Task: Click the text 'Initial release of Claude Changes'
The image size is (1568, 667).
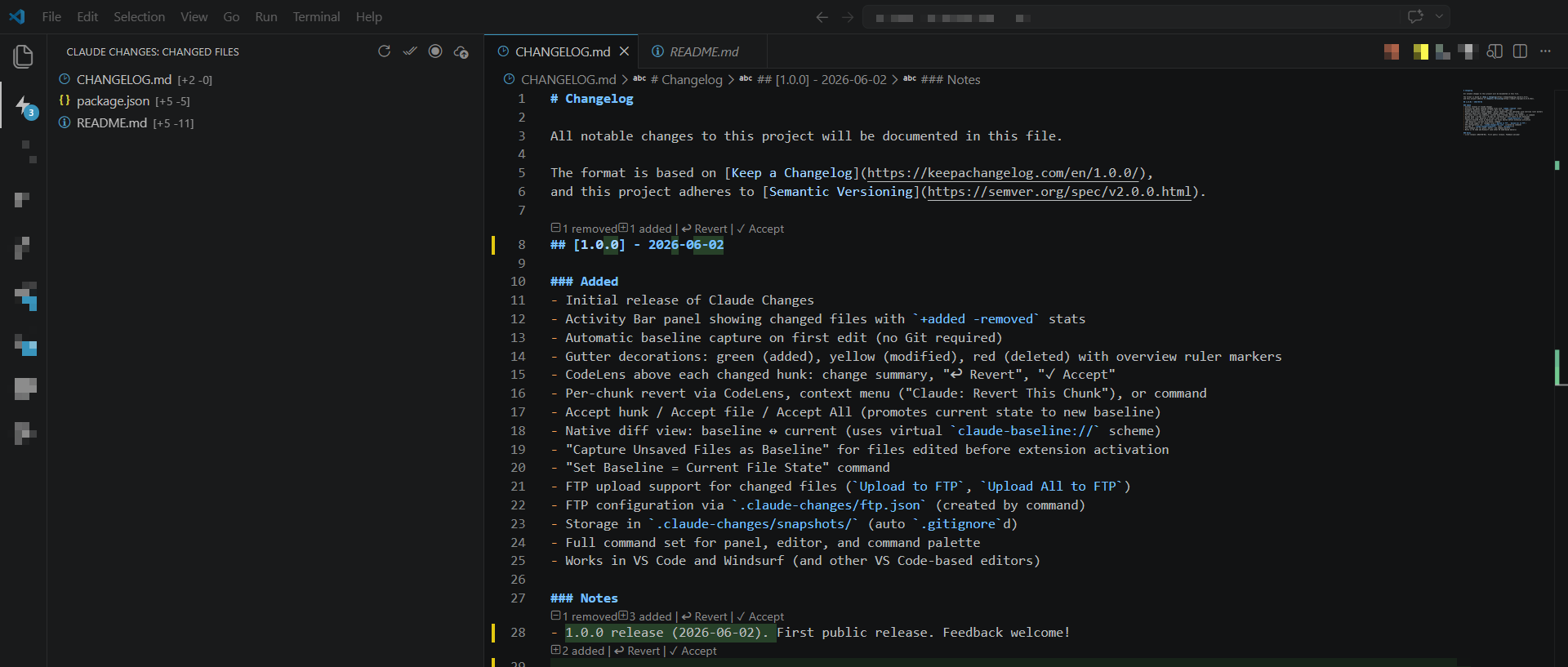Action: pyautogui.click(x=689, y=300)
